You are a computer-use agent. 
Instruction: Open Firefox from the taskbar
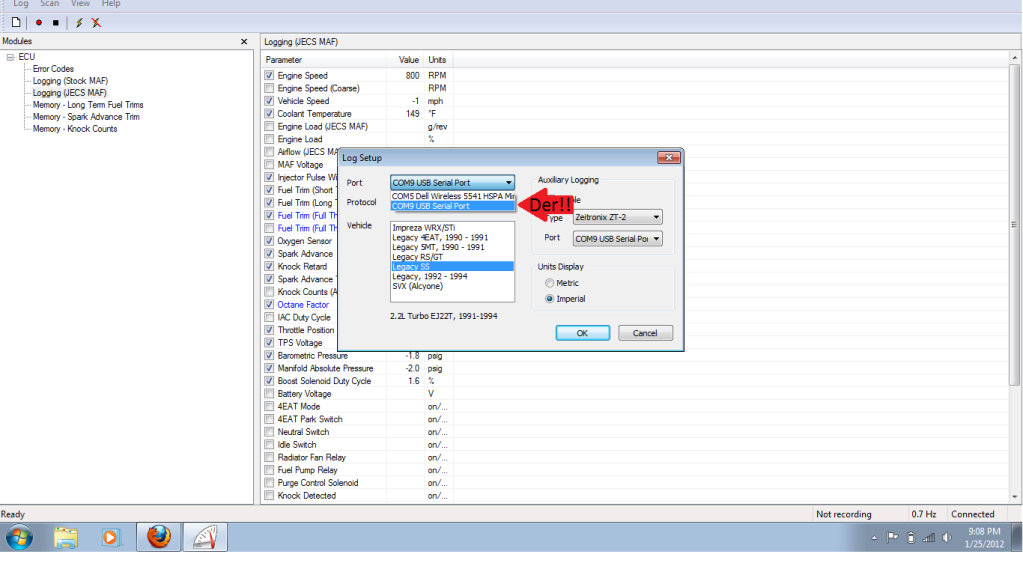[159, 537]
